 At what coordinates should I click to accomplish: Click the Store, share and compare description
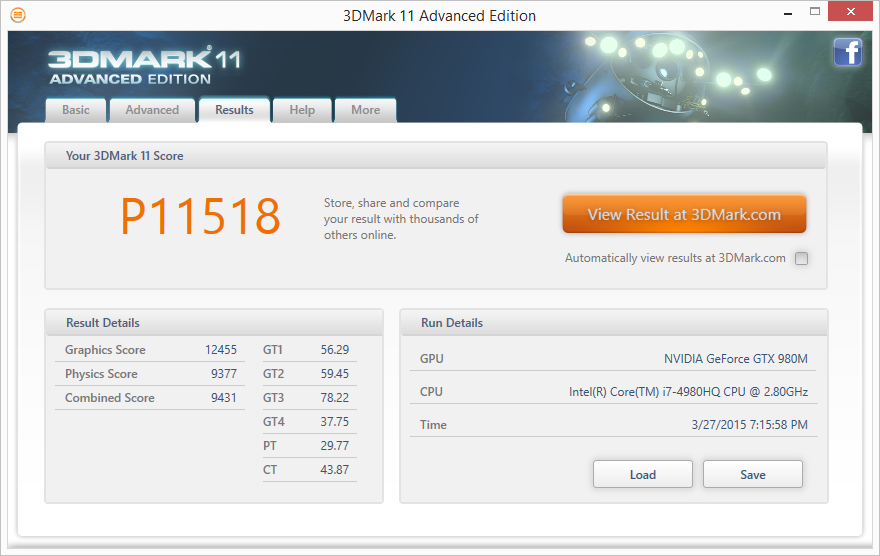click(x=401, y=219)
